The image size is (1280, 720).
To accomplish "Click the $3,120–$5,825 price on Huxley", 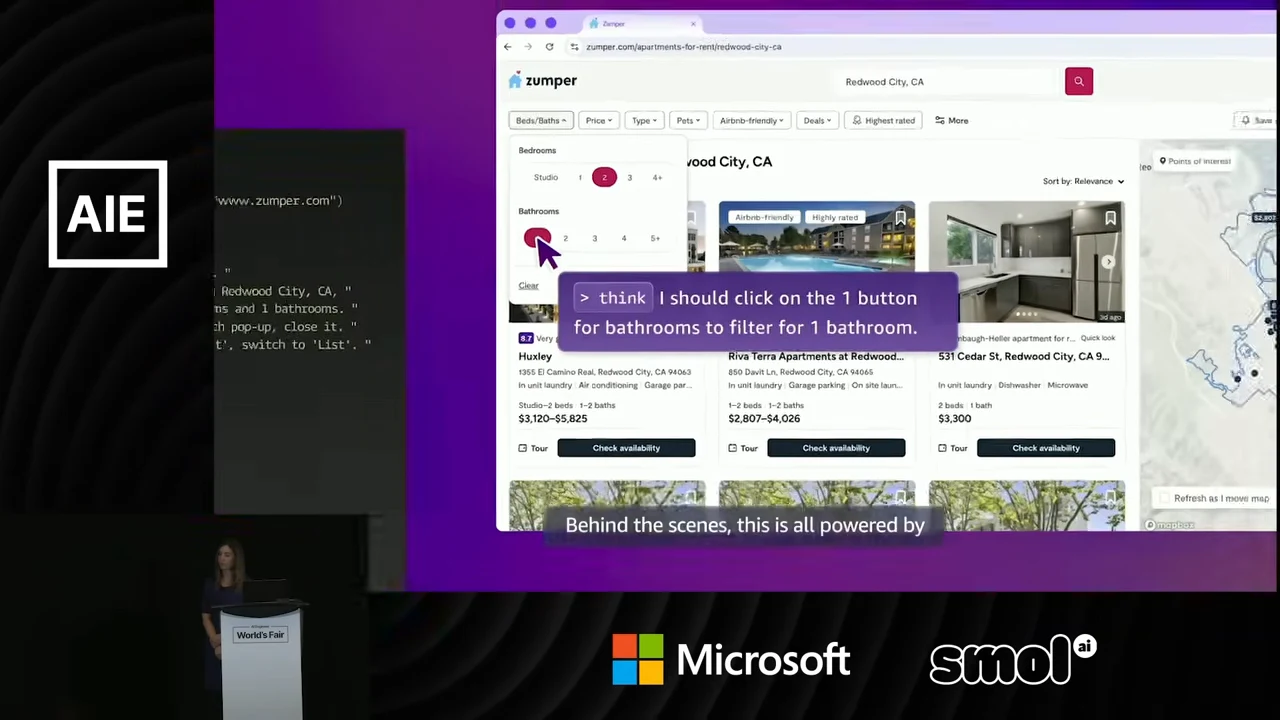I will tap(553, 419).
